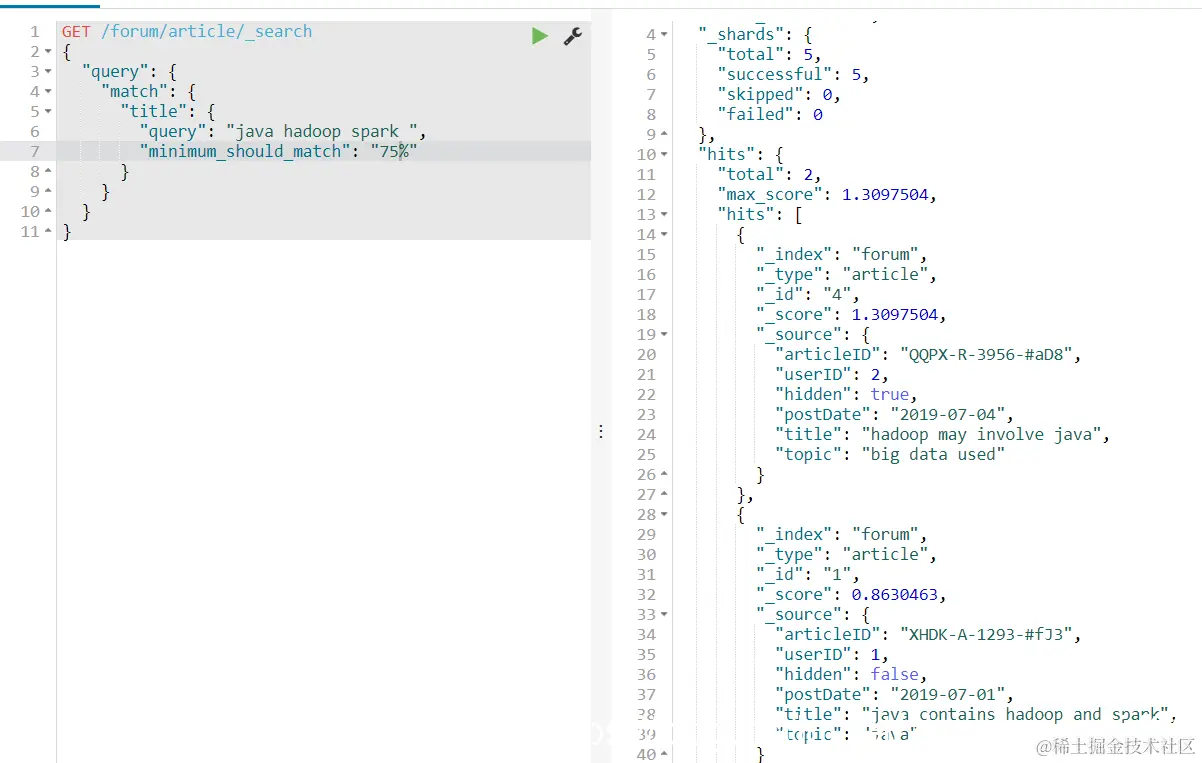Collapse the "_source" object at response line 19
Screen dimensions: 1202x763
(x=665, y=335)
